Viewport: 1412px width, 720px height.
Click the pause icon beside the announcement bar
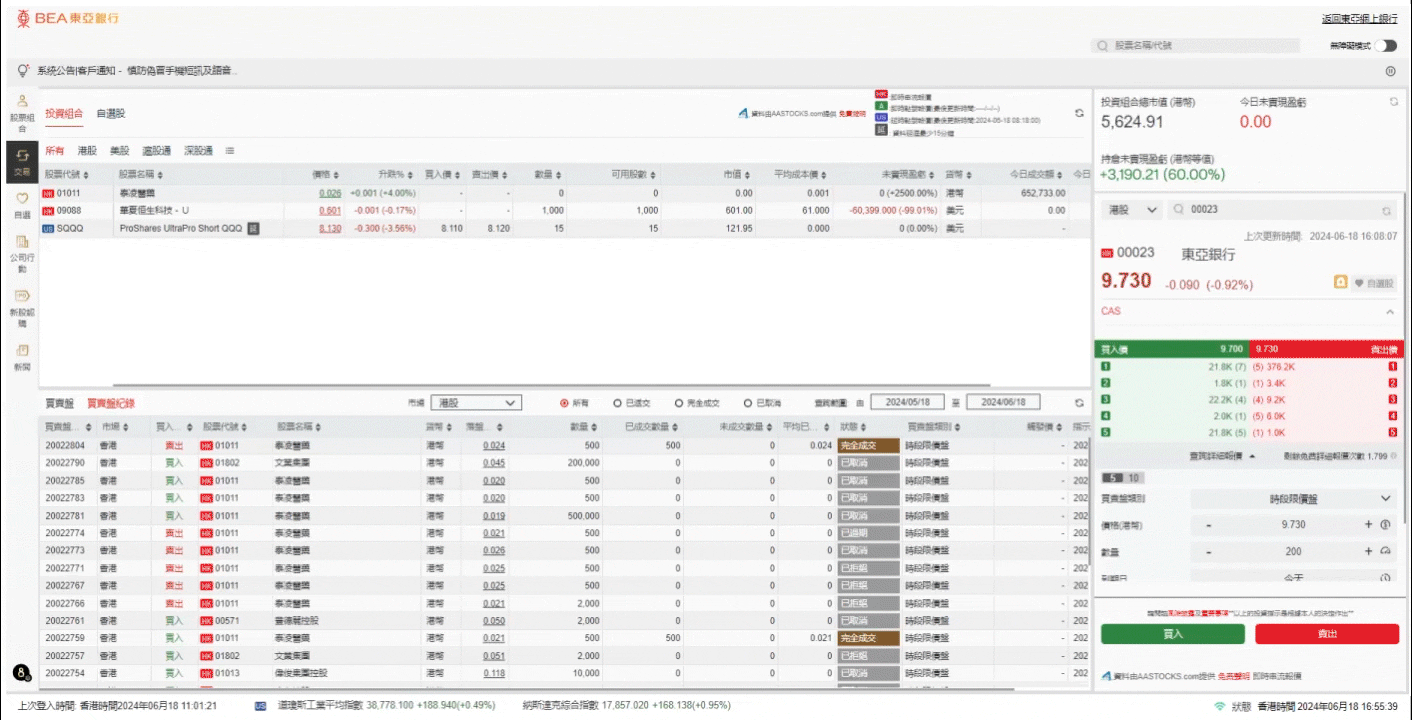(1390, 71)
